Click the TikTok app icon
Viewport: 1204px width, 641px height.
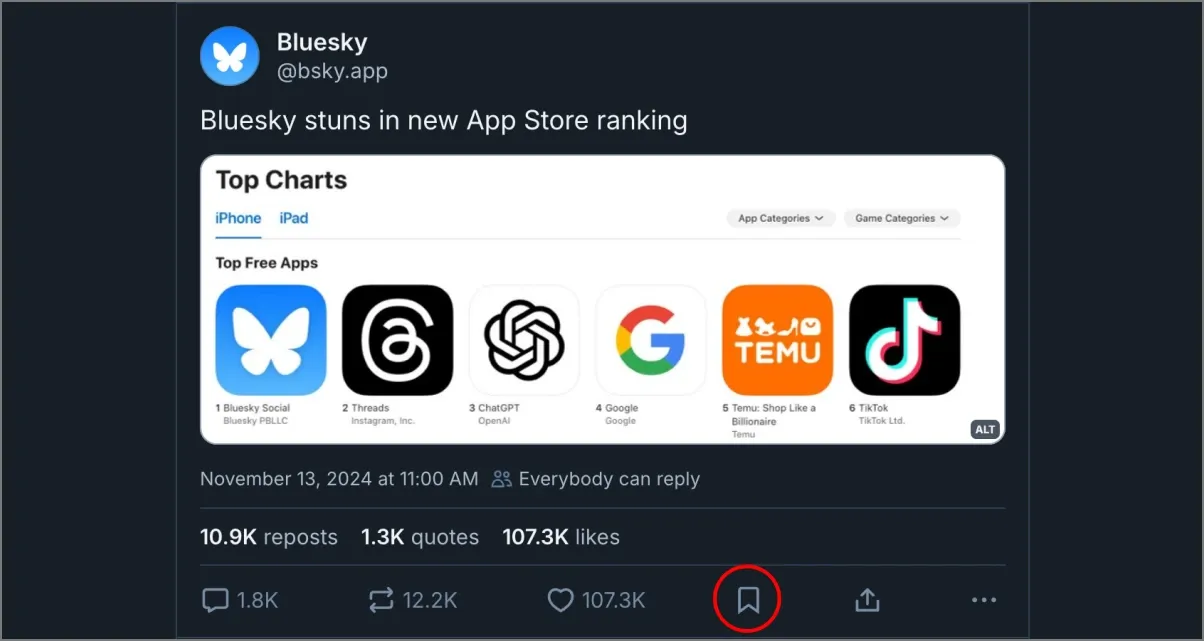904,340
